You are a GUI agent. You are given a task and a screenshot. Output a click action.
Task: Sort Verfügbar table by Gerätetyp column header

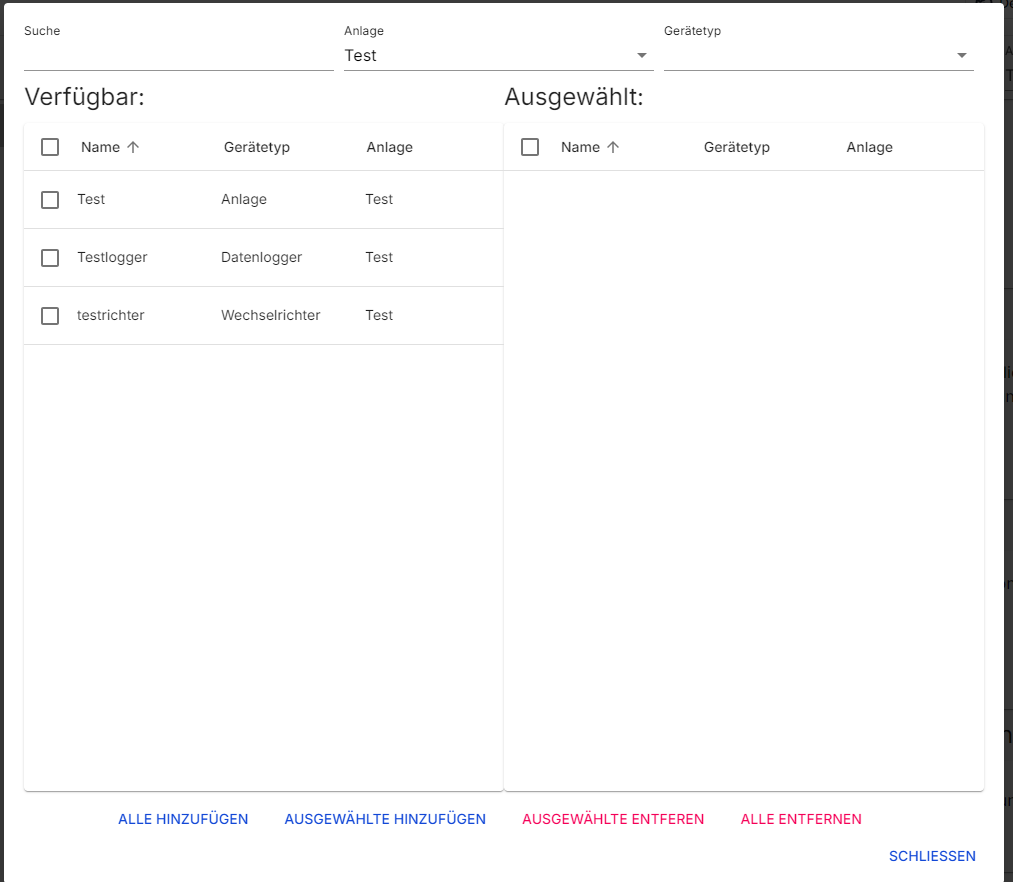[257, 147]
